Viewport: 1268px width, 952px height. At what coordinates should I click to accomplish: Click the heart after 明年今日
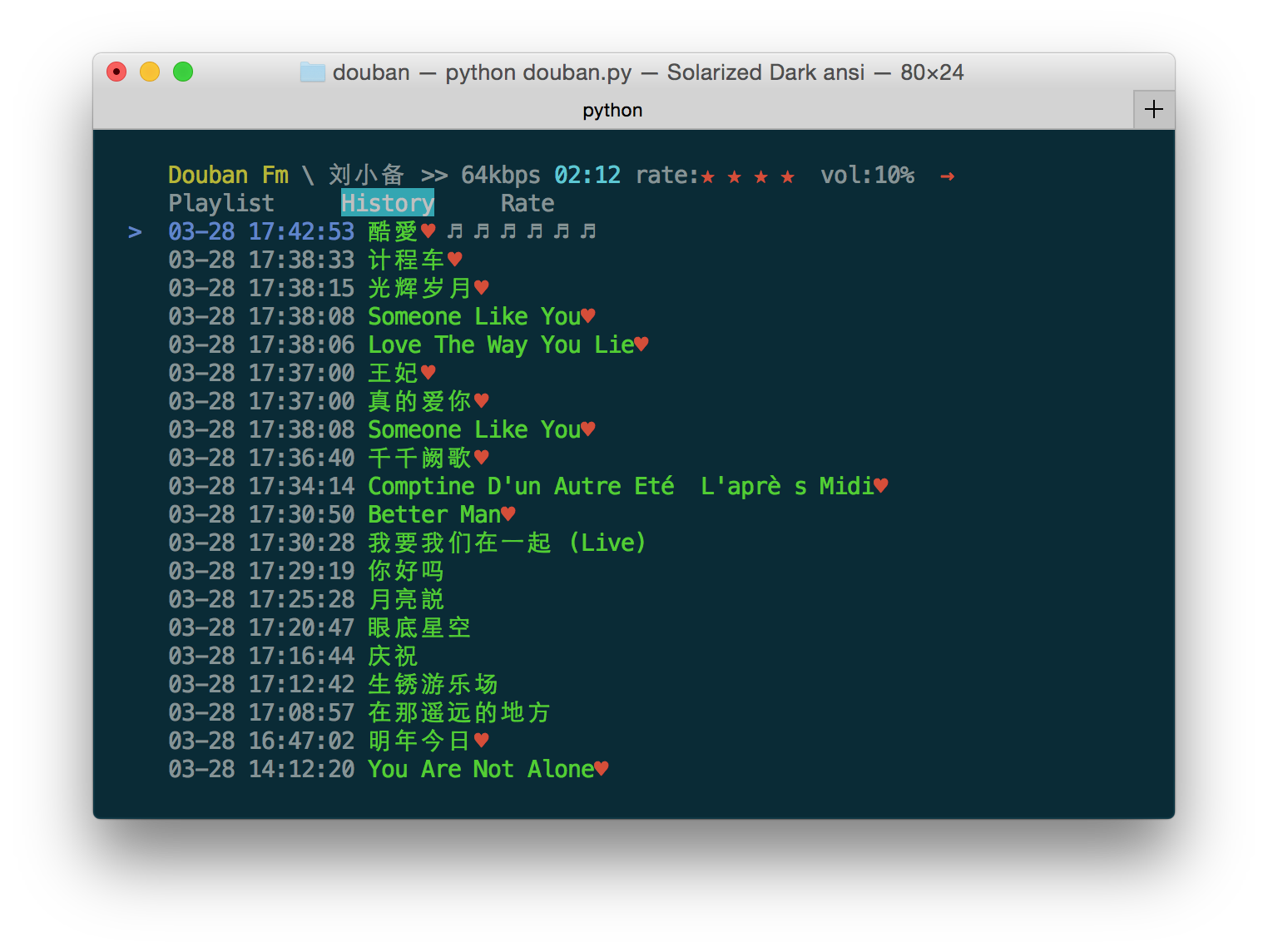482,740
